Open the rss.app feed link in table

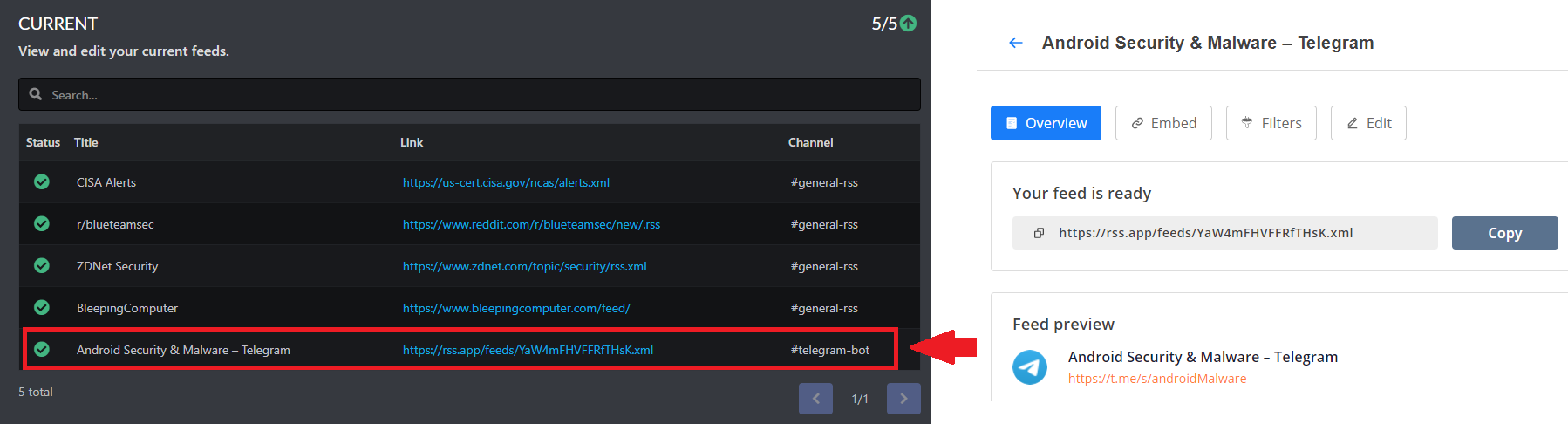pyautogui.click(x=528, y=350)
